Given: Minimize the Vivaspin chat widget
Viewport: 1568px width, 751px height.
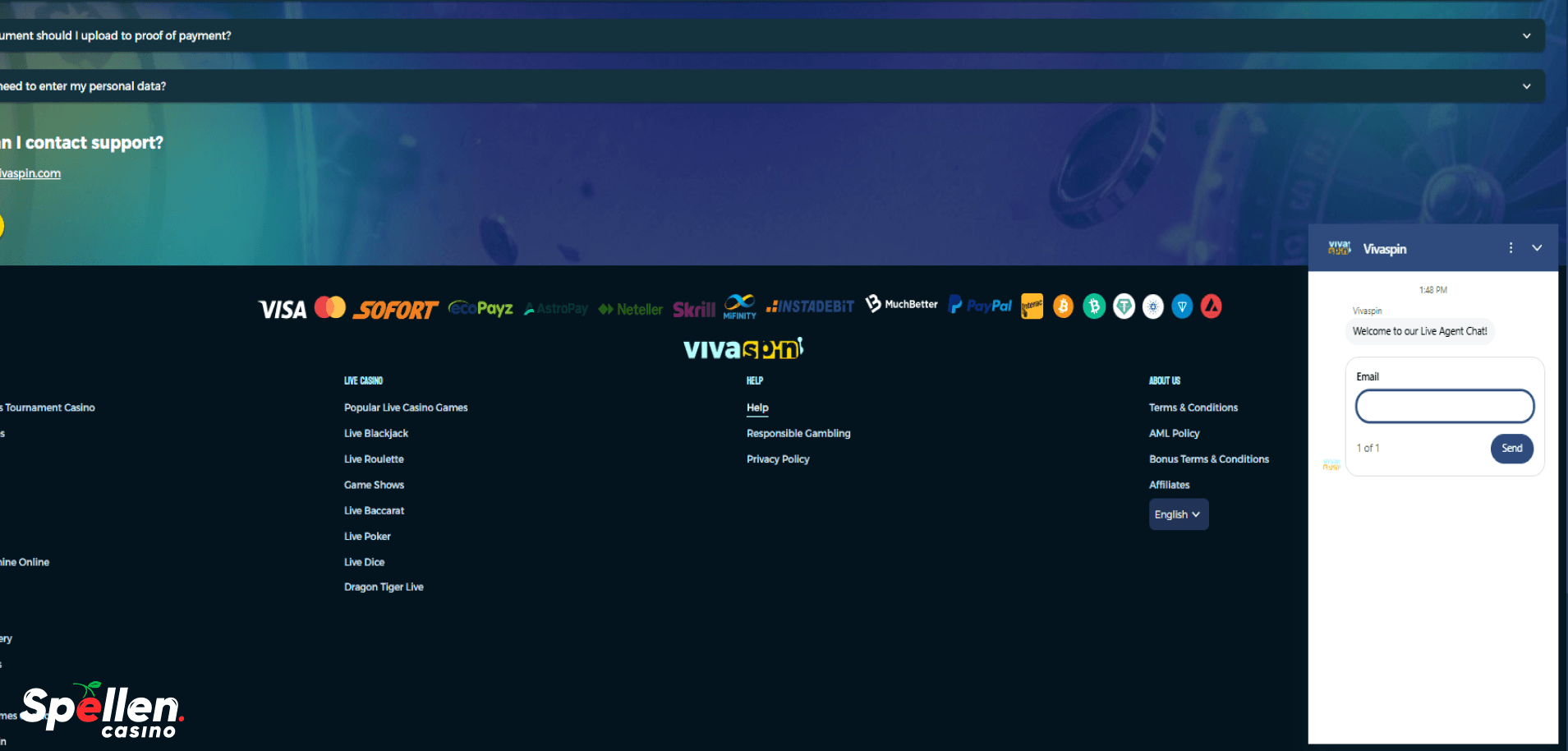Looking at the screenshot, I should pyautogui.click(x=1537, y=248).
